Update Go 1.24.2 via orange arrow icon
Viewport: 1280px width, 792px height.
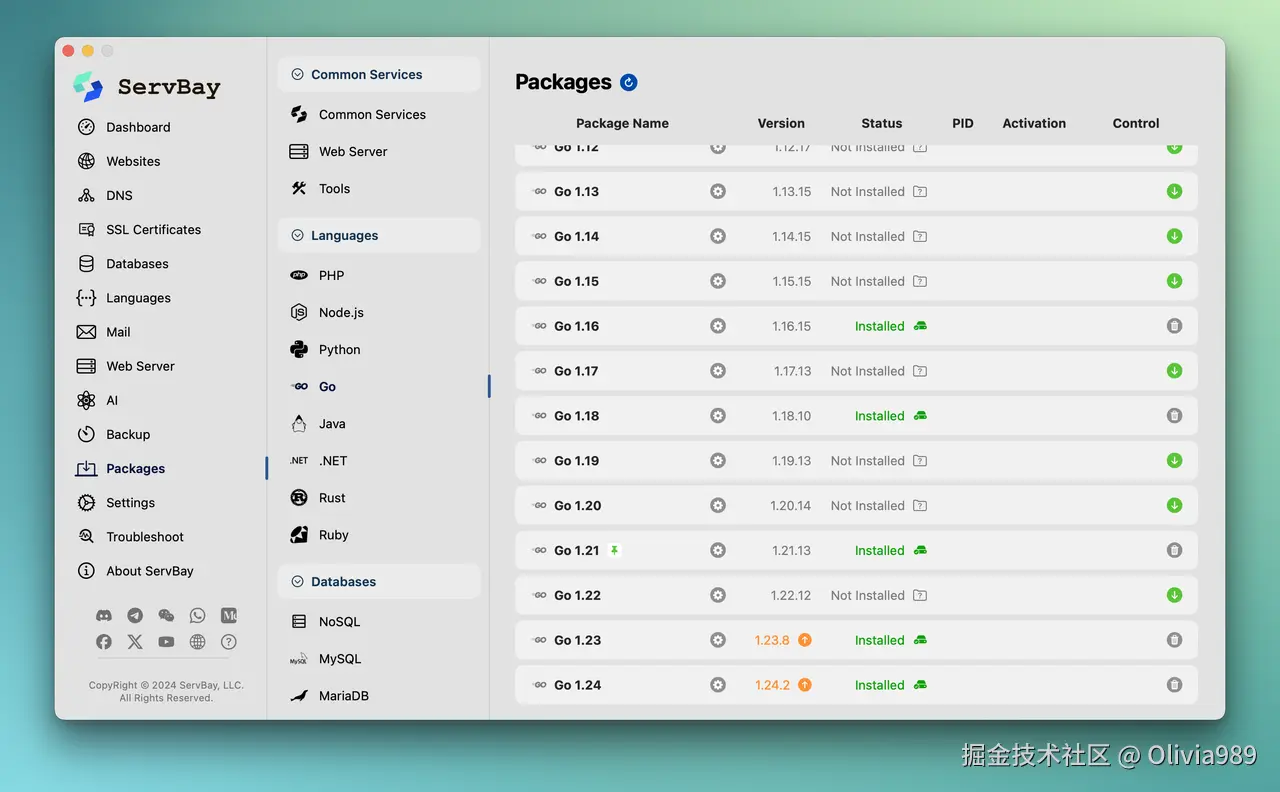click(805, 685)
